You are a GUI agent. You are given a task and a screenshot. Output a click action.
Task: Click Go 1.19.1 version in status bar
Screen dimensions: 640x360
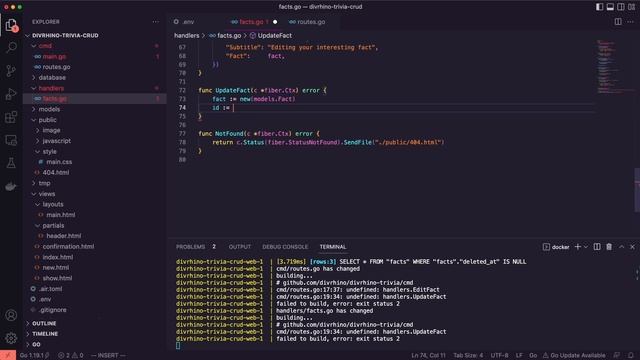(x=34, y=355)
